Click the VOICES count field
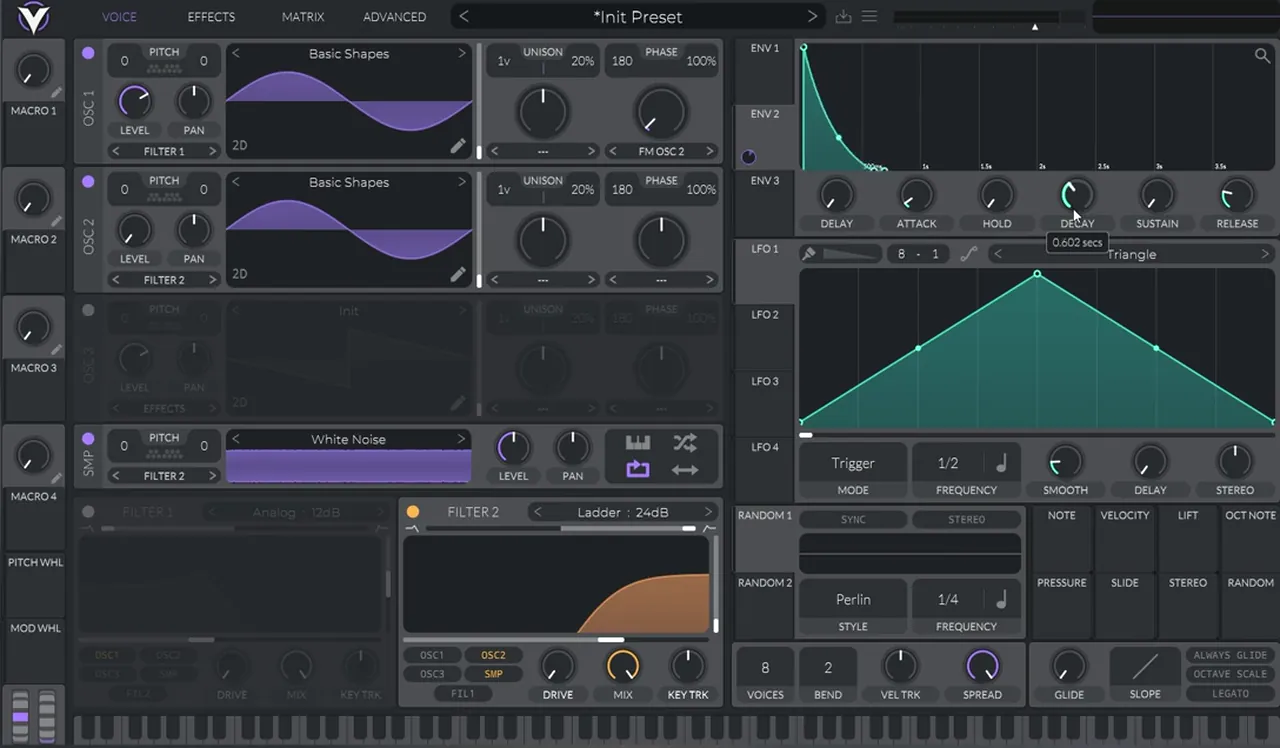 (x=765, y=668)
